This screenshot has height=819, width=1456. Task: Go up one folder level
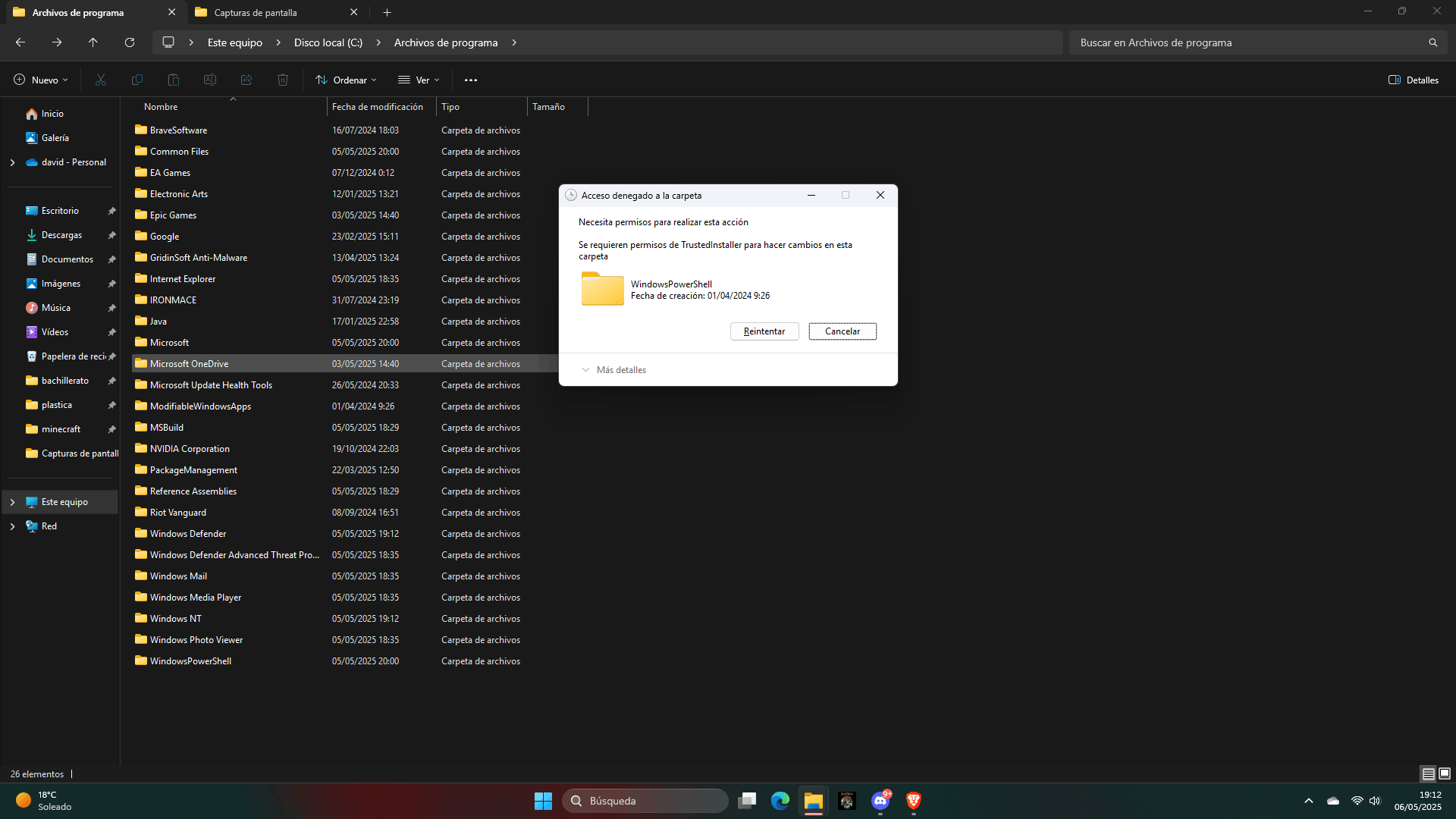(93, 42)
